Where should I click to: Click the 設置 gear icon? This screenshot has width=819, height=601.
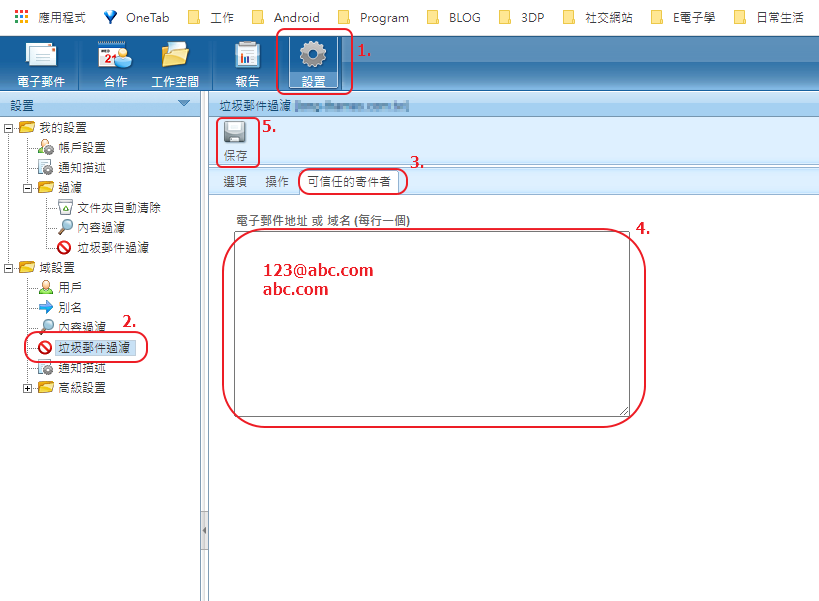(313, 56)
